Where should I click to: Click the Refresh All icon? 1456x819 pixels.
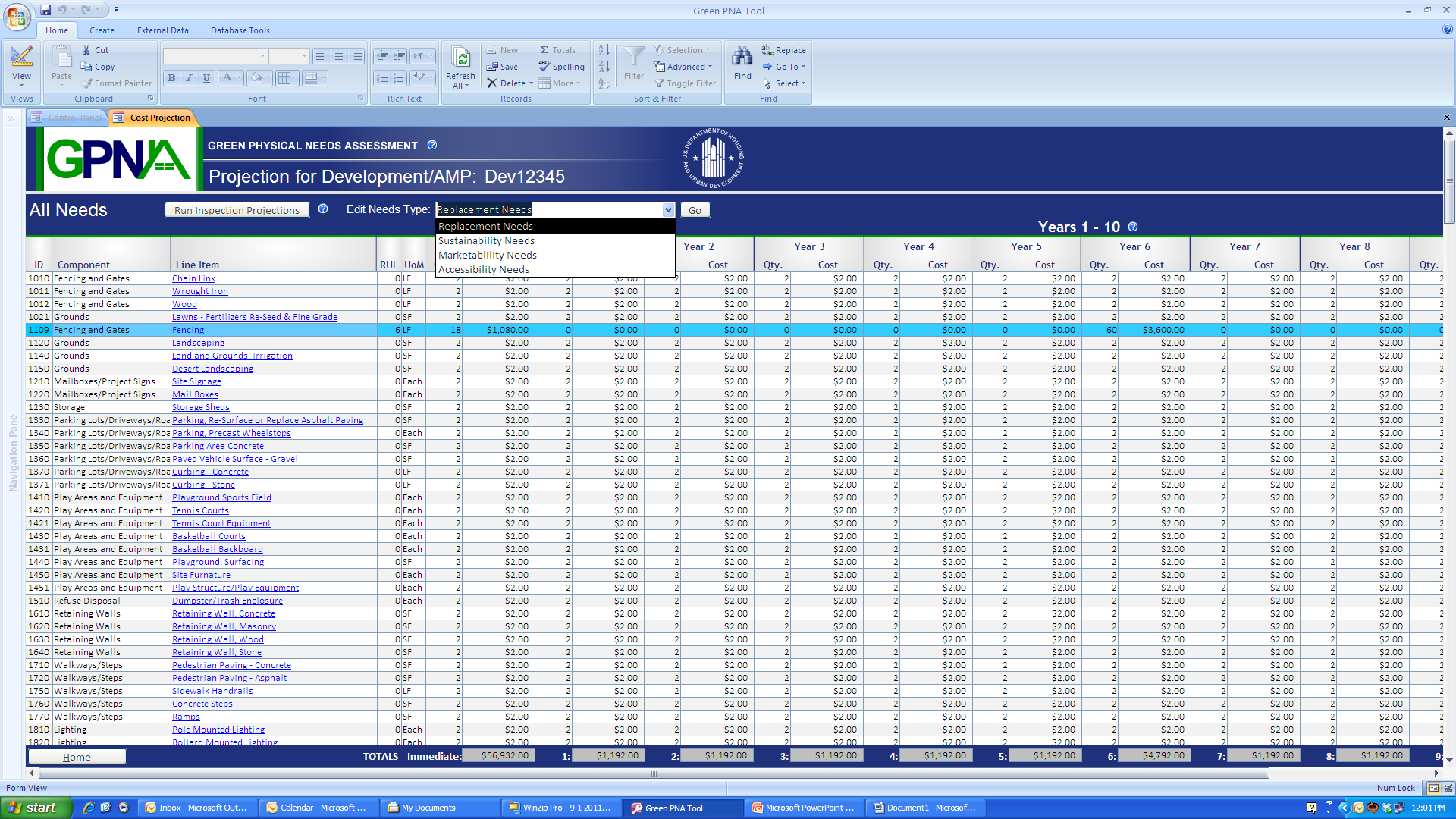point(460,58)
